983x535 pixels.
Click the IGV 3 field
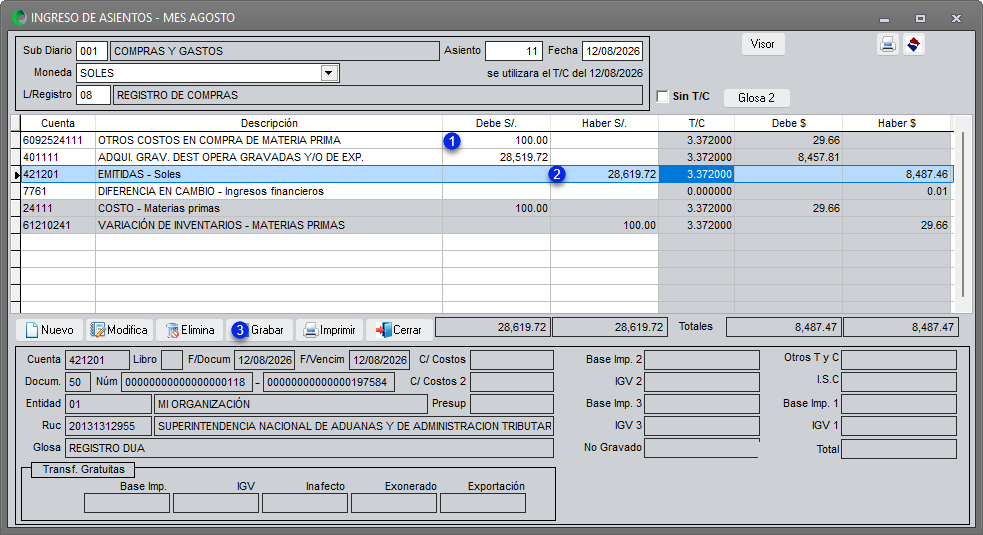click(x=702, y=426)
